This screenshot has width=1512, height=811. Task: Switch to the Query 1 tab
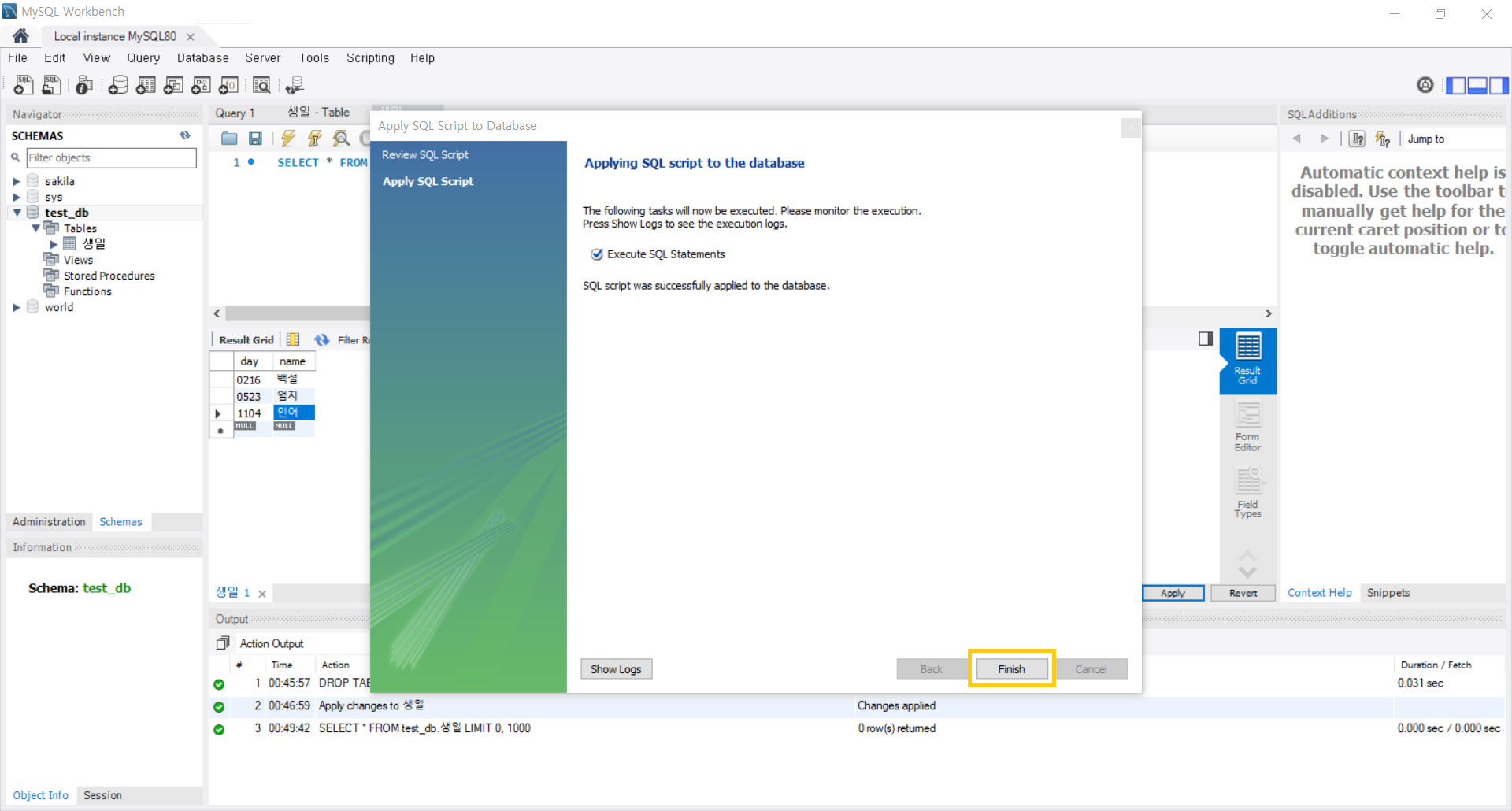click(x=235, y=113)
